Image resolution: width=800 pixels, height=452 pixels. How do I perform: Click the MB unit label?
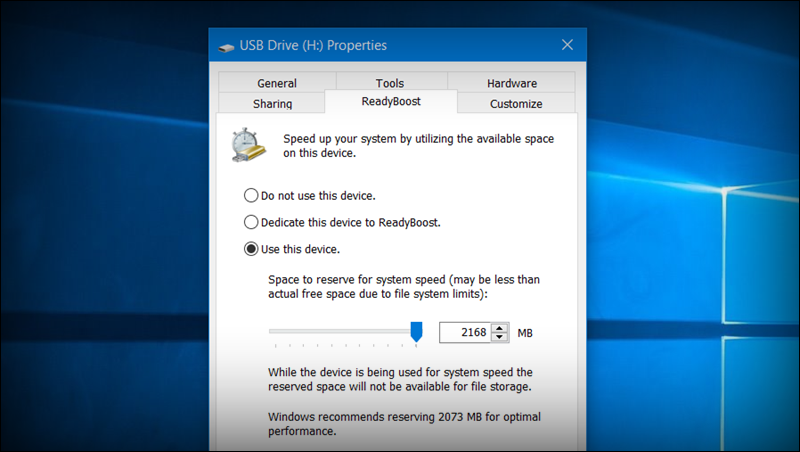point(525,333)
